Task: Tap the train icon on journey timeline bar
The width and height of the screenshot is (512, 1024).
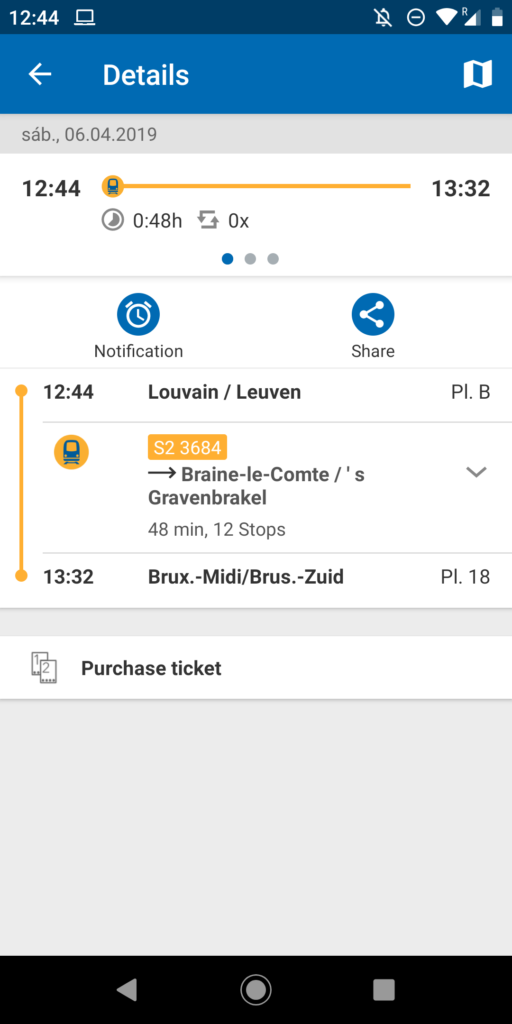Action: pos(113,186)
